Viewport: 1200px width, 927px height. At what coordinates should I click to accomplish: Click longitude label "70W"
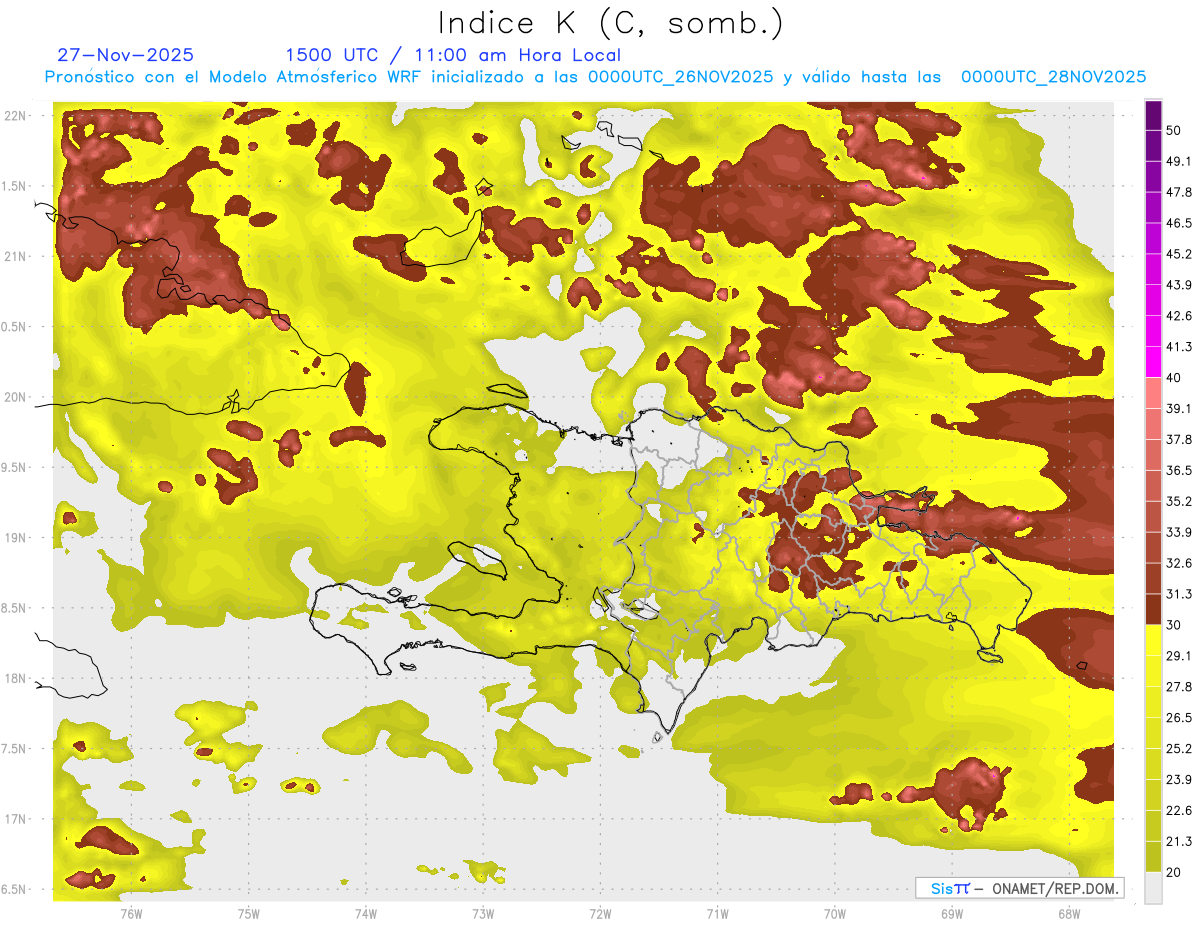[835, 913]
